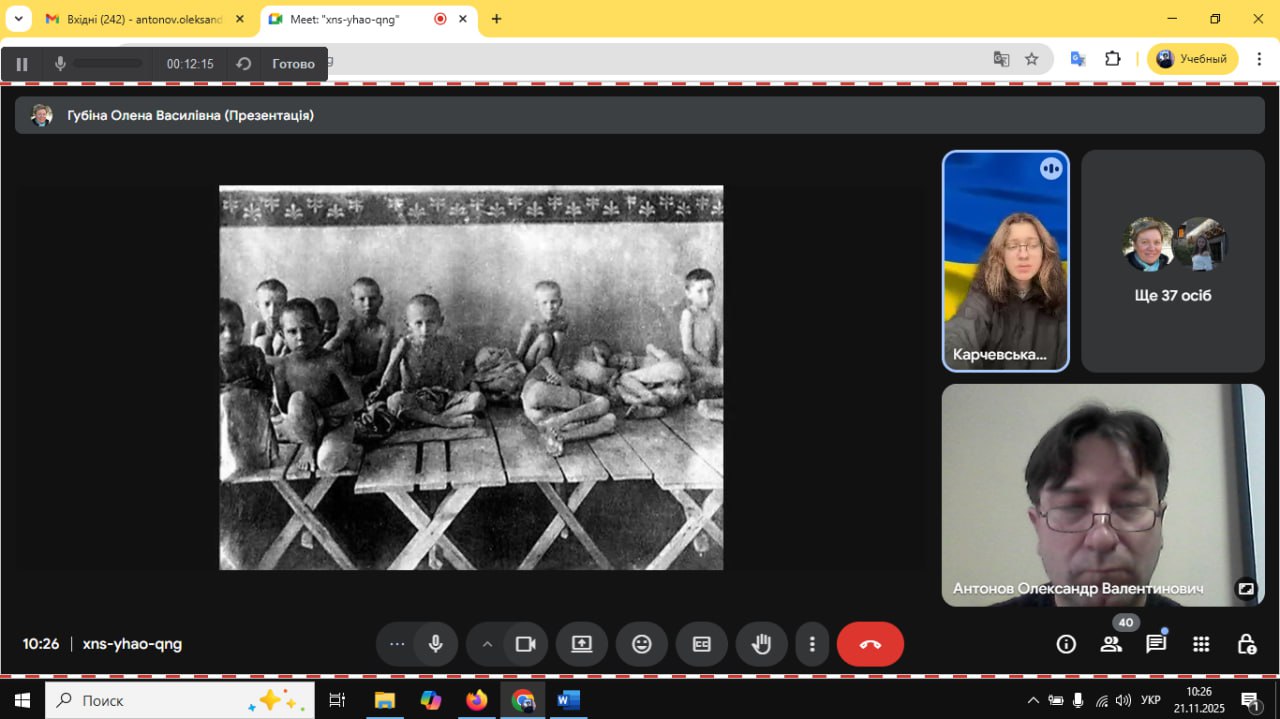
Task: Toggle the microphone in the Meet controls
Action: pyautogui.click(x=435, y=644)
